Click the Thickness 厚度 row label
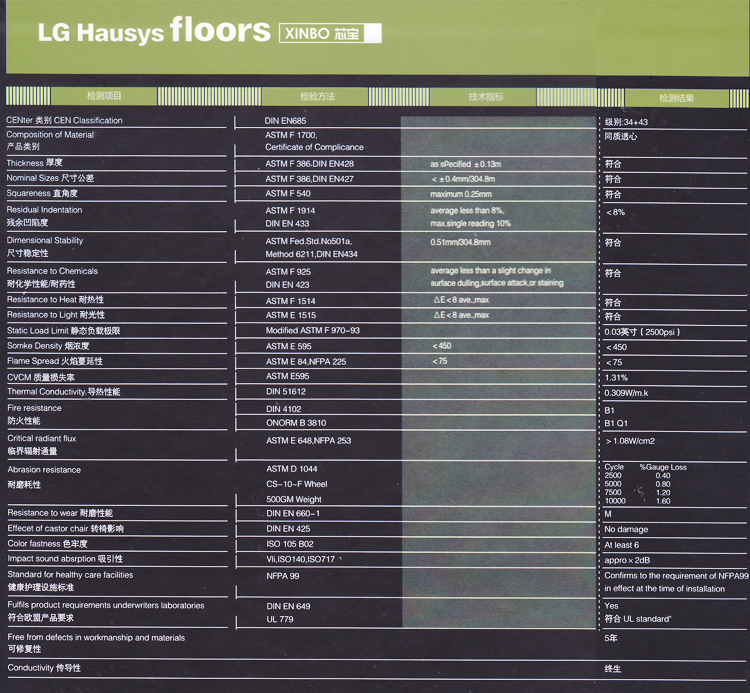Screen dimensions: 750x693 [x=35, y=162]
